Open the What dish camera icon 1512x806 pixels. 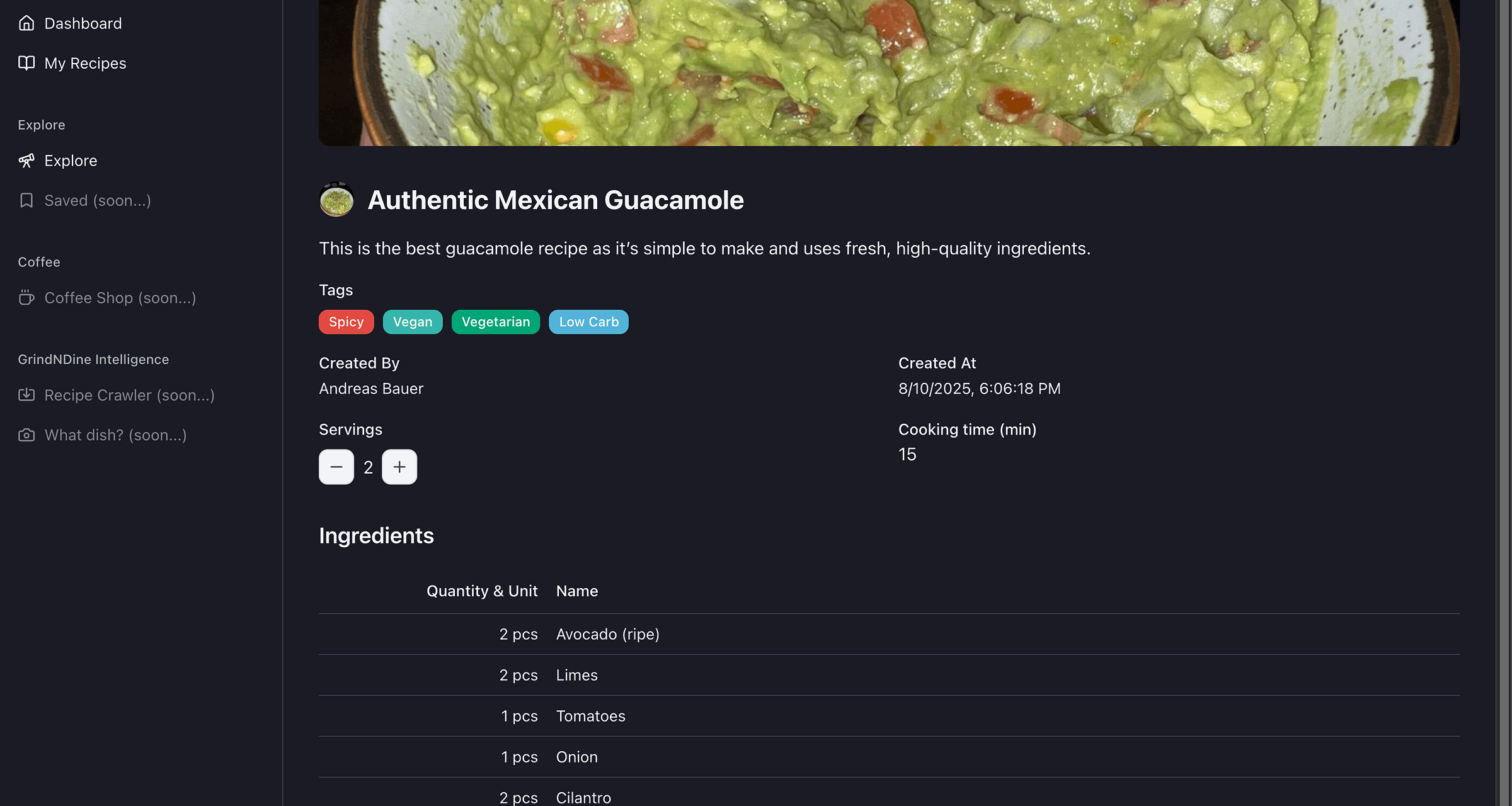[x=26, y=434]
